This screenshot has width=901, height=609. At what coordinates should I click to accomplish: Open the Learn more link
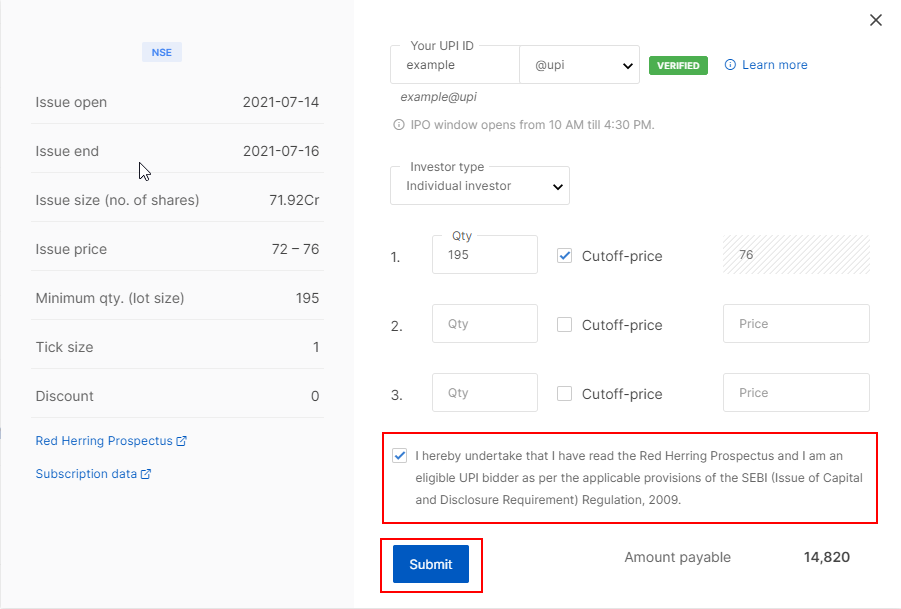(x=774, y=65)
